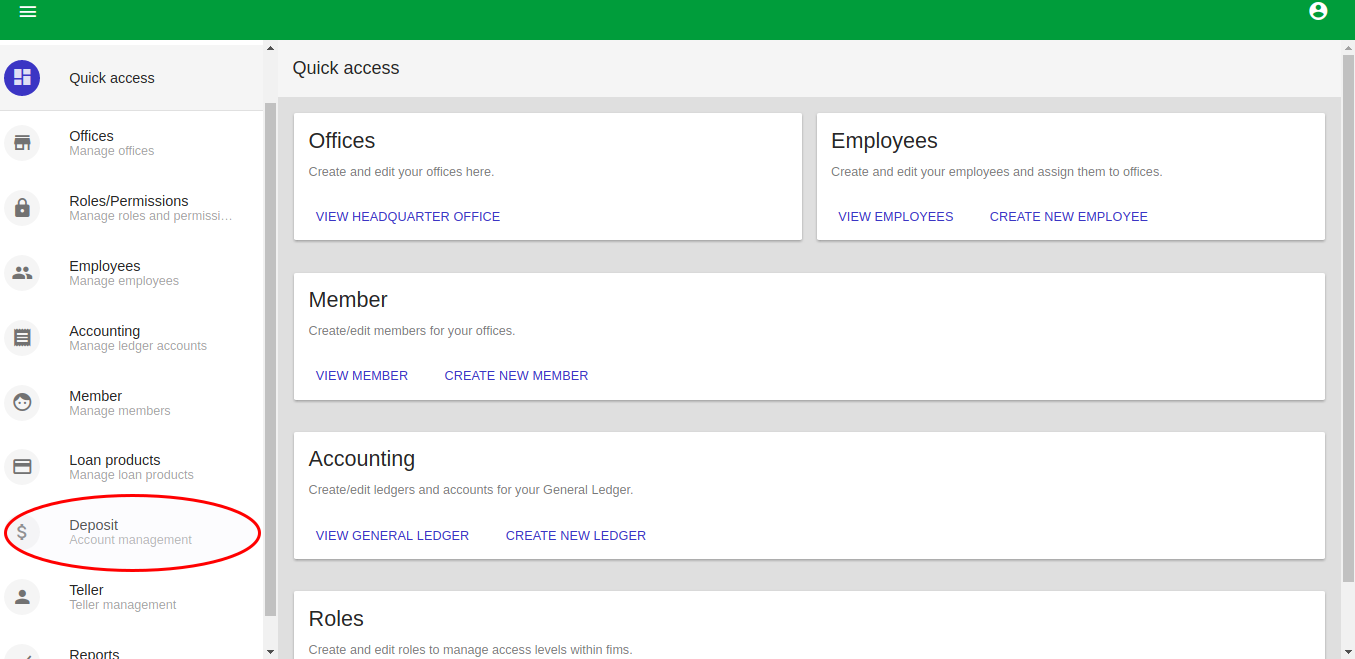
Task: Select Accounting in the sidebar
Action: 132,338
